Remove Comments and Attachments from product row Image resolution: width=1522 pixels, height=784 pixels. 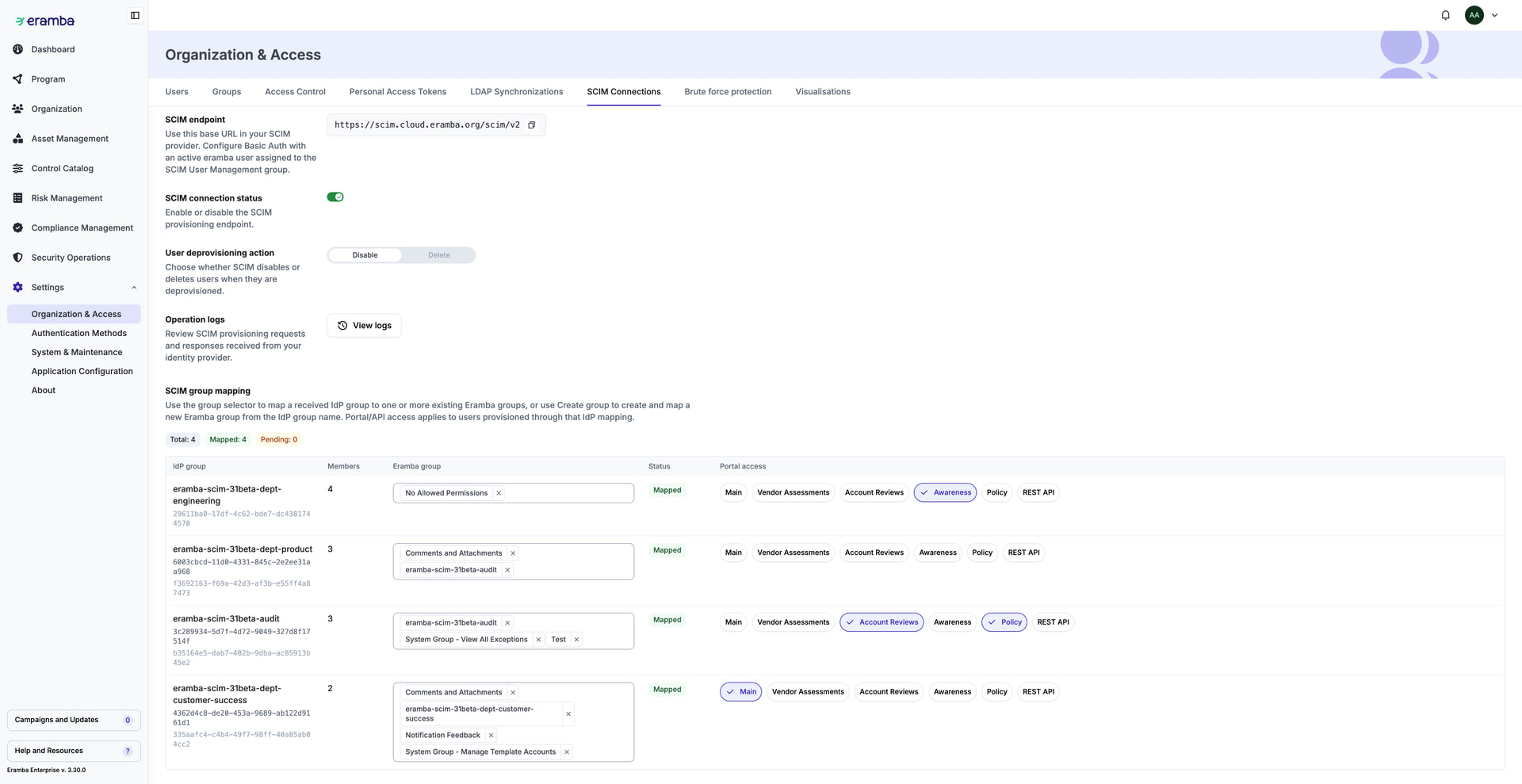[x=513, y=553]
